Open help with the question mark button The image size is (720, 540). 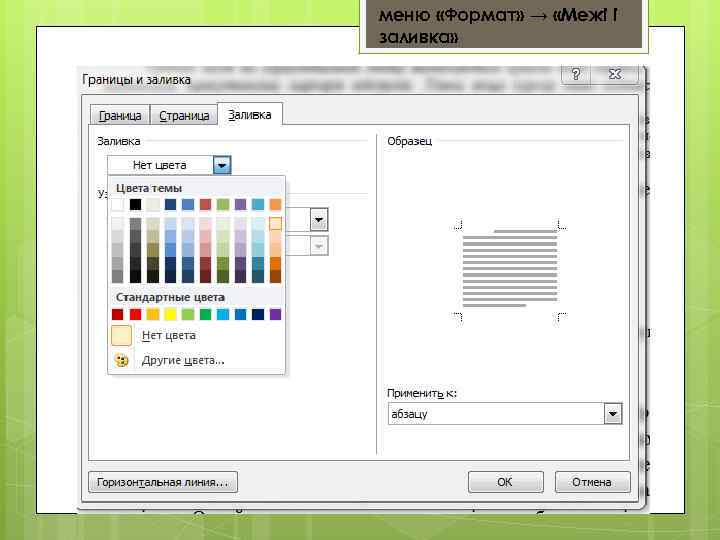[x=576, y=74]
